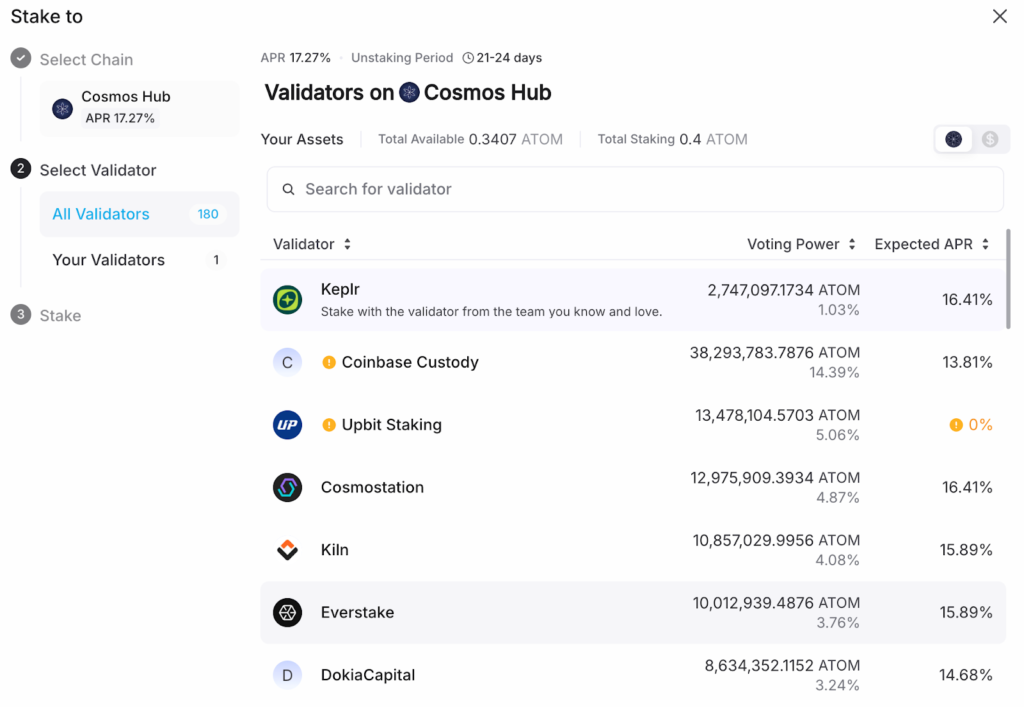The image size is (1024, 707).
Task: Sort list by Voting Power
Action: (x=801, y=244)
